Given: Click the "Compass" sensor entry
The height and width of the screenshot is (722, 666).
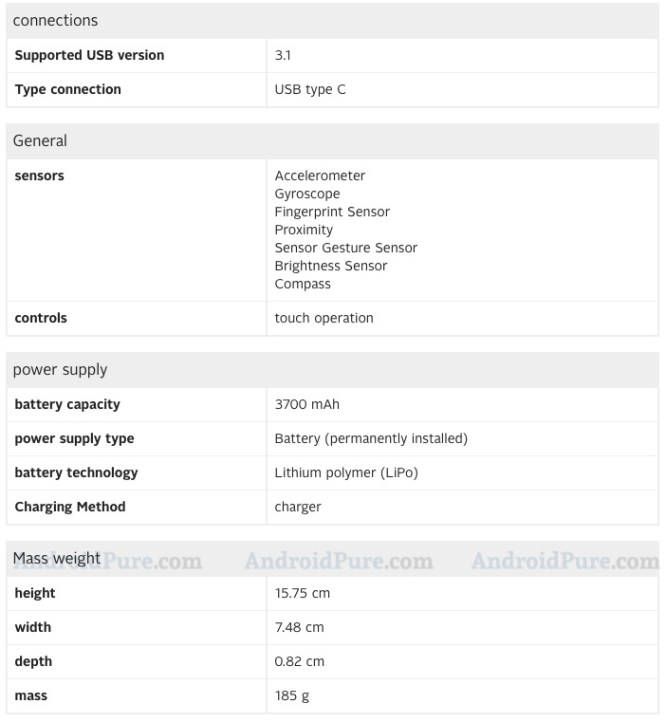Looking at the screenshot, I should point(303,284).
